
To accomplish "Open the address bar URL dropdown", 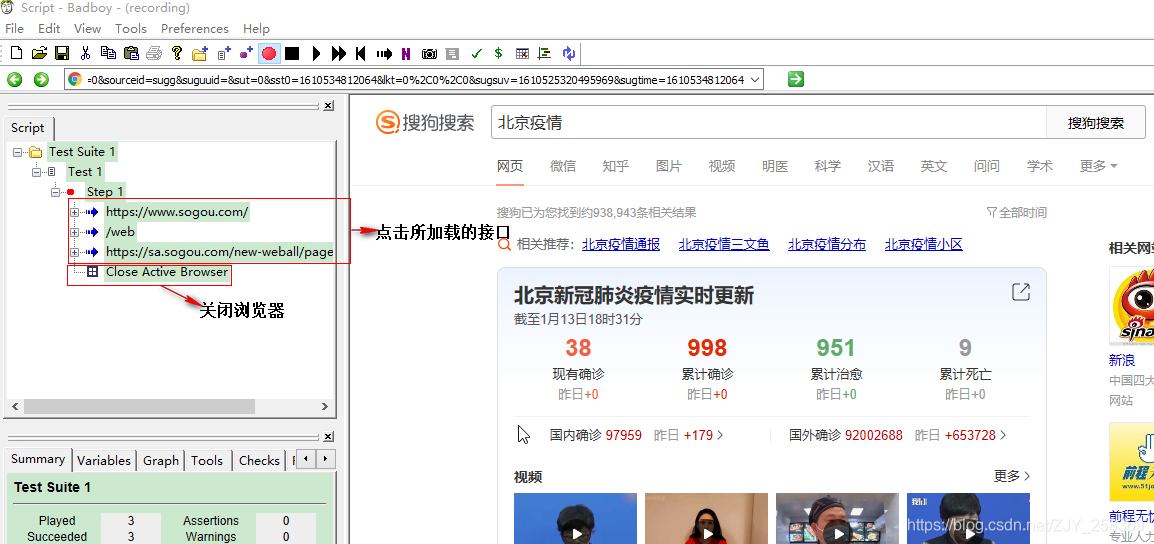I will (755, 80).
